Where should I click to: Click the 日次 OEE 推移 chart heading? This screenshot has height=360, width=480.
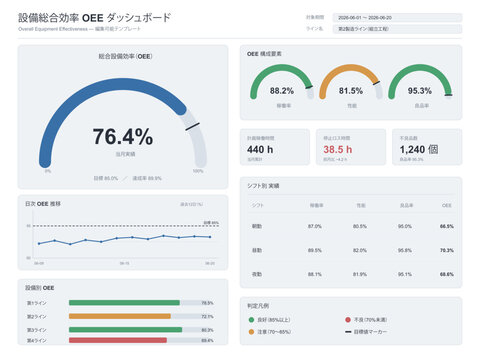43,204
